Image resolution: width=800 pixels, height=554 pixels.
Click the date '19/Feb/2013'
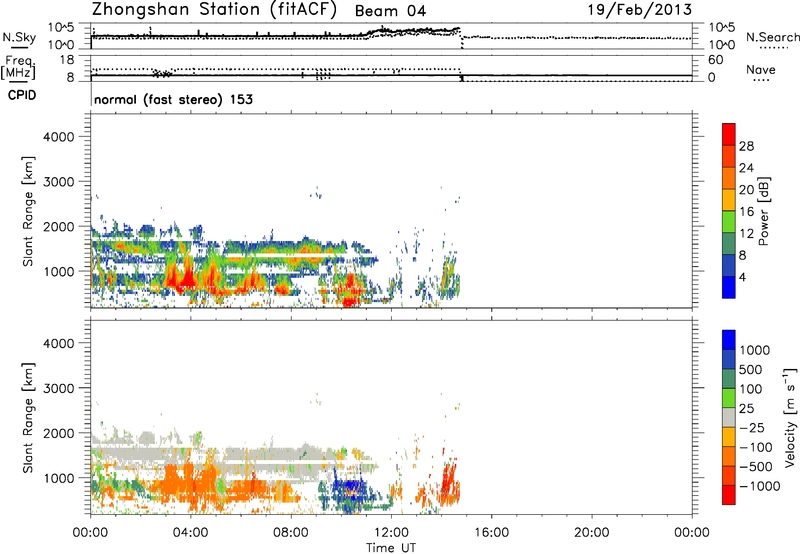pos(640,9)
